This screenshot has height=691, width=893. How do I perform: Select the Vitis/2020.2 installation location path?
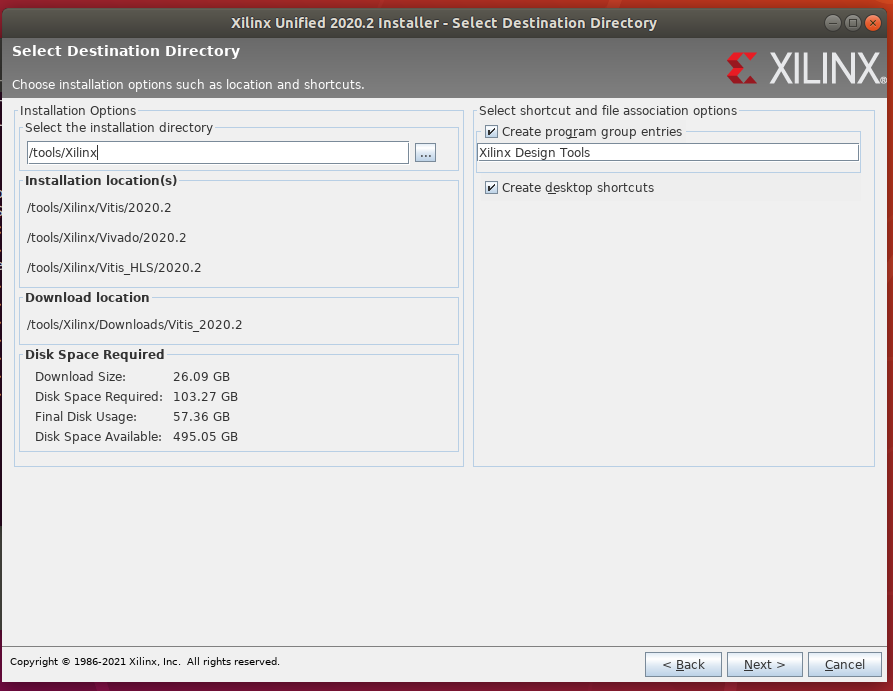[x=100, y=208]
